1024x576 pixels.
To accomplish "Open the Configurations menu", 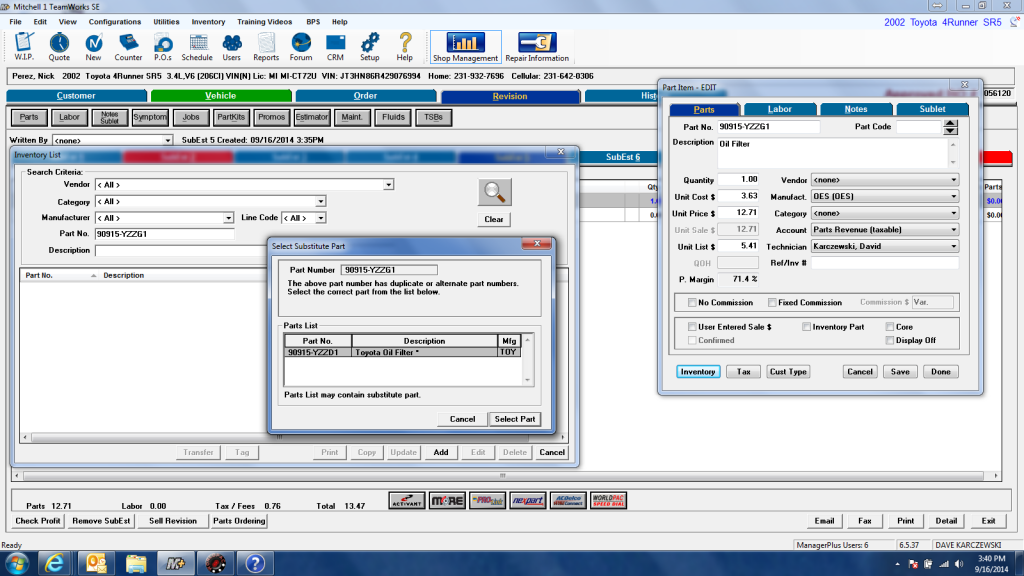I will [x=115, y=22].
